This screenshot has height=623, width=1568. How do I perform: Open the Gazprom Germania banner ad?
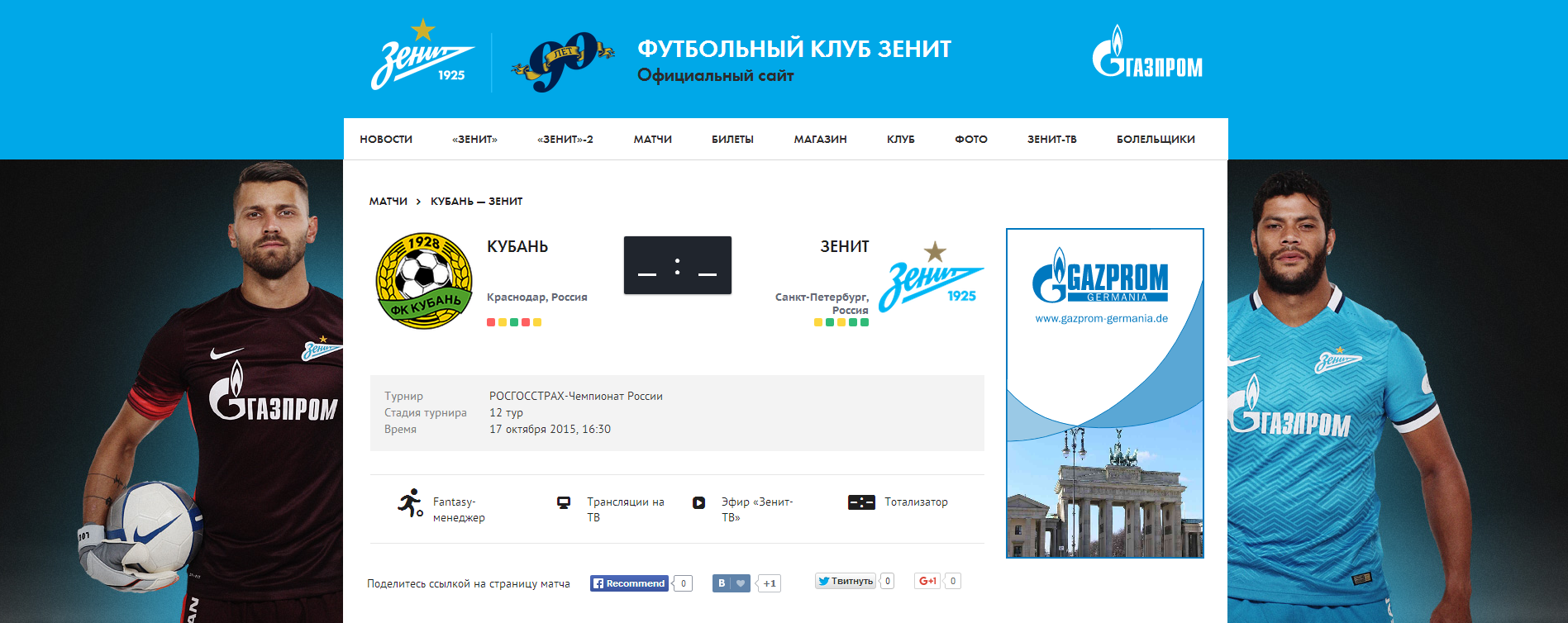[1104, 393]
